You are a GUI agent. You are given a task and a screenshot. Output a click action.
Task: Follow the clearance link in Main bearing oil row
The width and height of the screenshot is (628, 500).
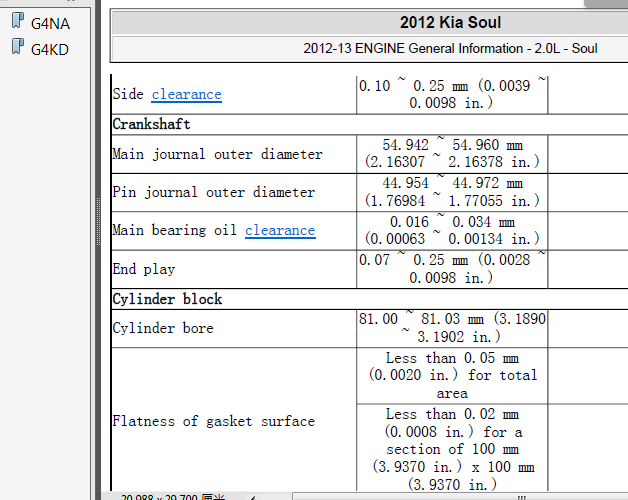(x=280, y=230)
